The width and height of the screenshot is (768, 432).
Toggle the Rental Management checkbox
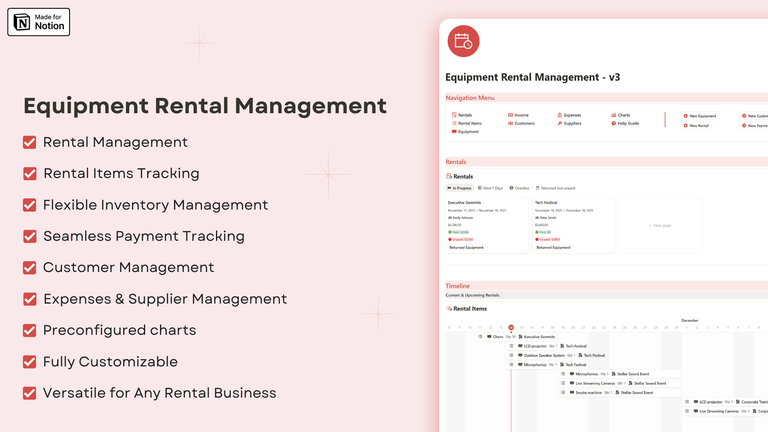30,142
